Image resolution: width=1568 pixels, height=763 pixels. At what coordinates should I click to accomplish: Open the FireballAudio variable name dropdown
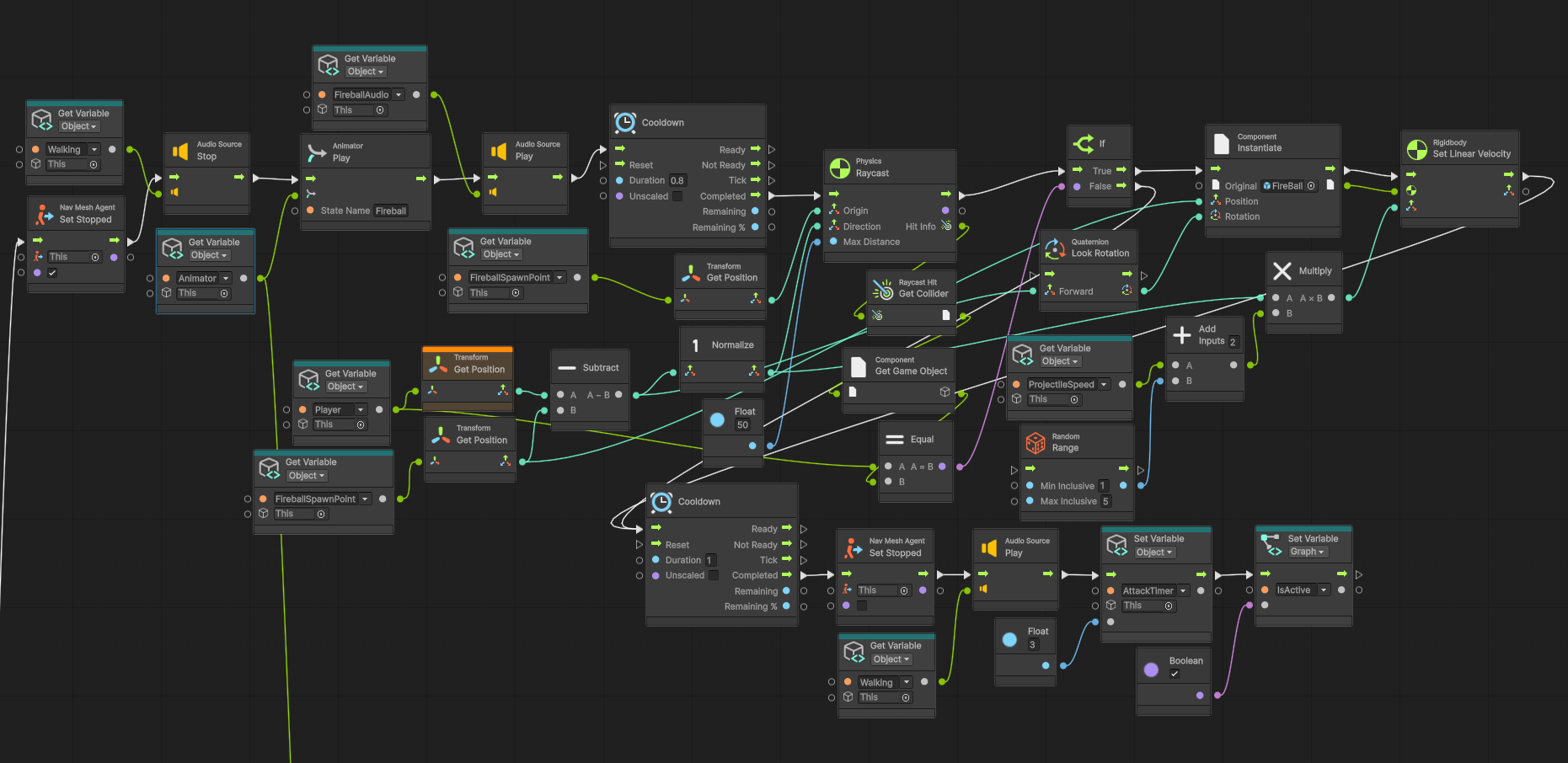click(399, 95)
